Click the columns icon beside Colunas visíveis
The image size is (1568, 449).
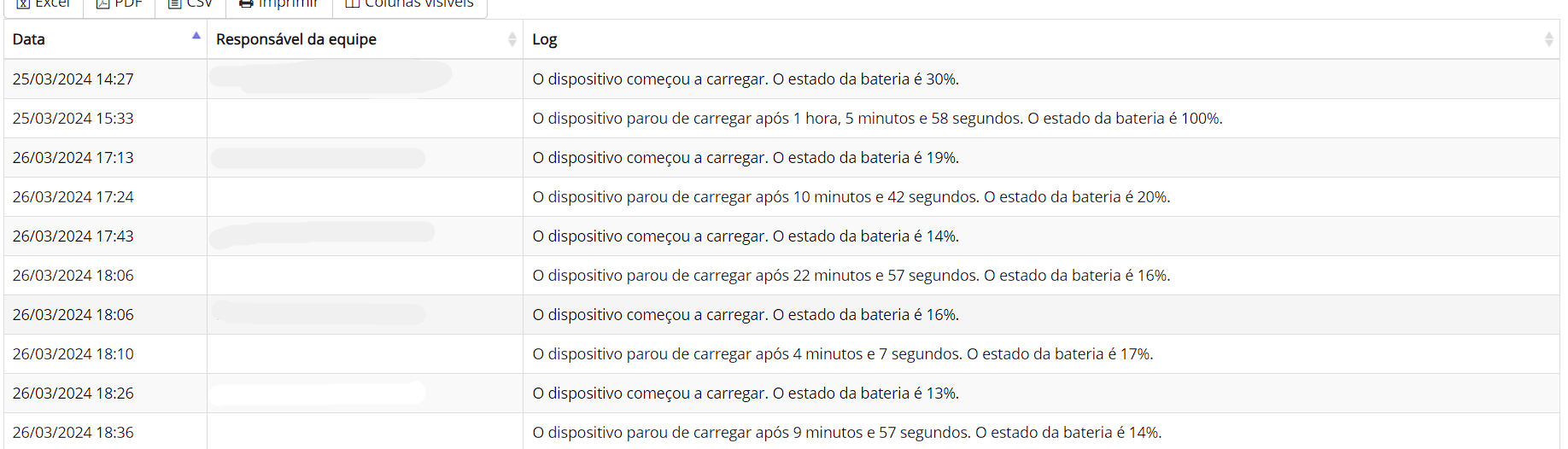352,4
